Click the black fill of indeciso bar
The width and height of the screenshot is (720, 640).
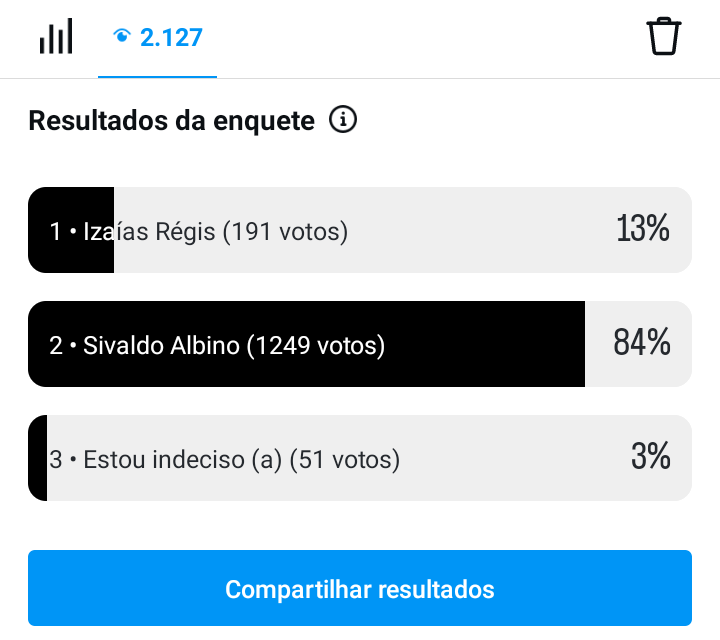pos(38,458)
